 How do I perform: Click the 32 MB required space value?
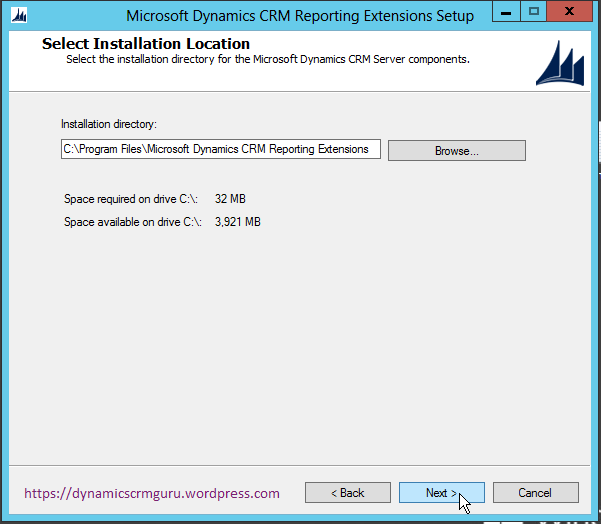[230, 199]
